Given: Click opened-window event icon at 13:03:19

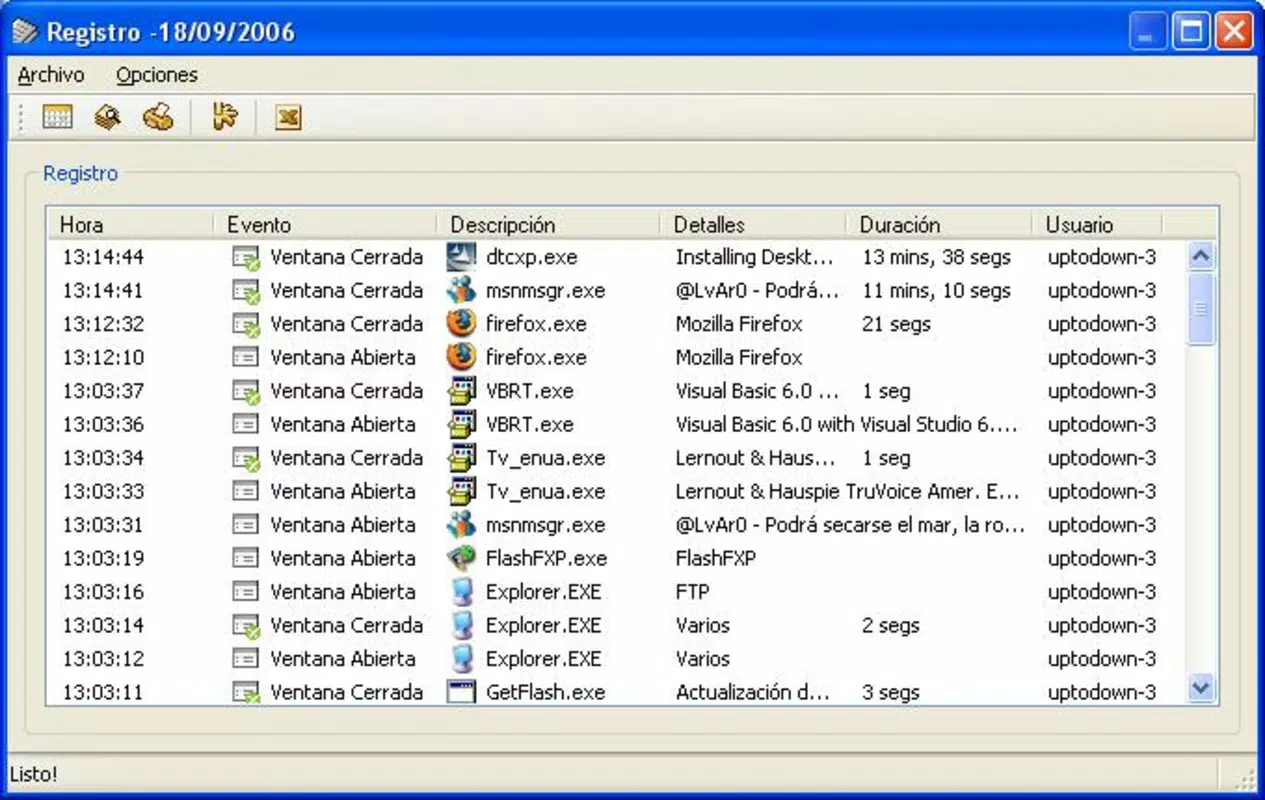Looking at the screenshot, I should pyautogui.click(x=245, y=558).
